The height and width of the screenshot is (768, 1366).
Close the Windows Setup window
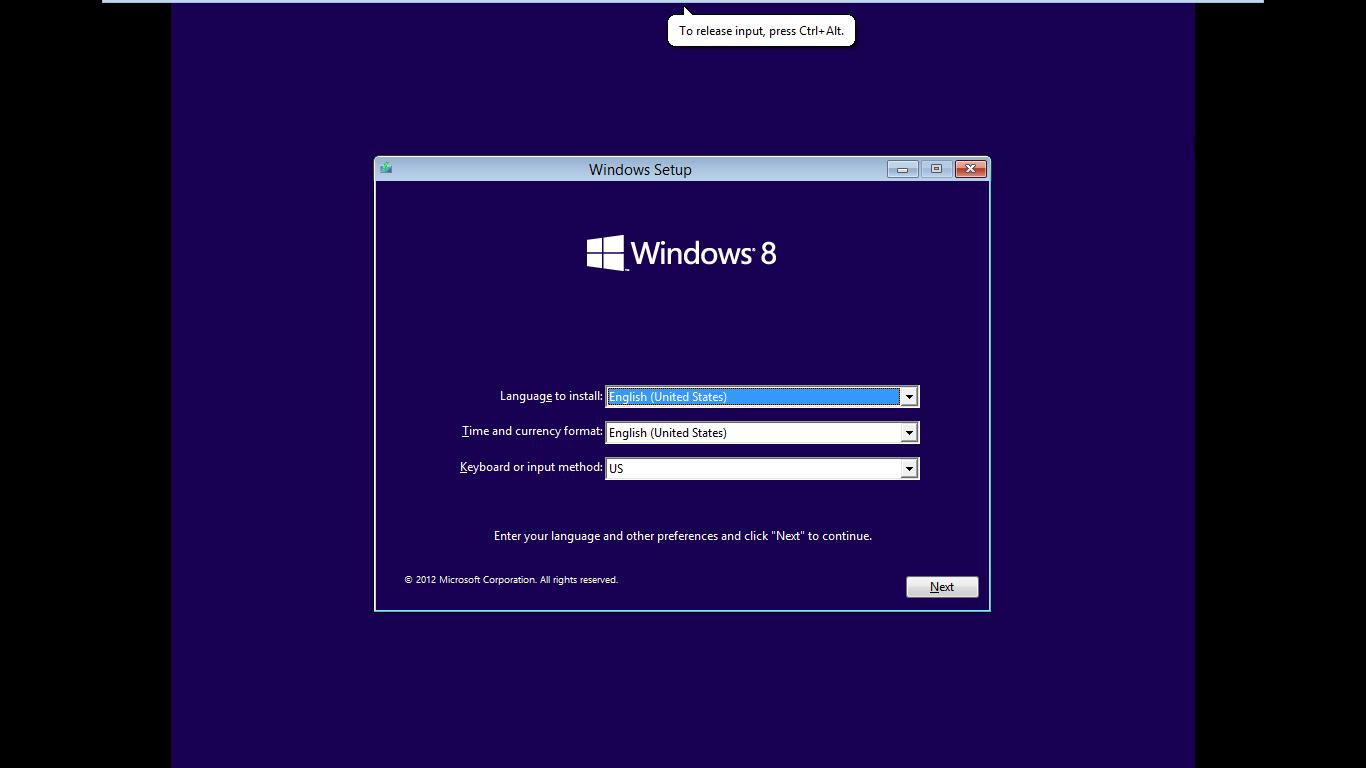[970, 169]
